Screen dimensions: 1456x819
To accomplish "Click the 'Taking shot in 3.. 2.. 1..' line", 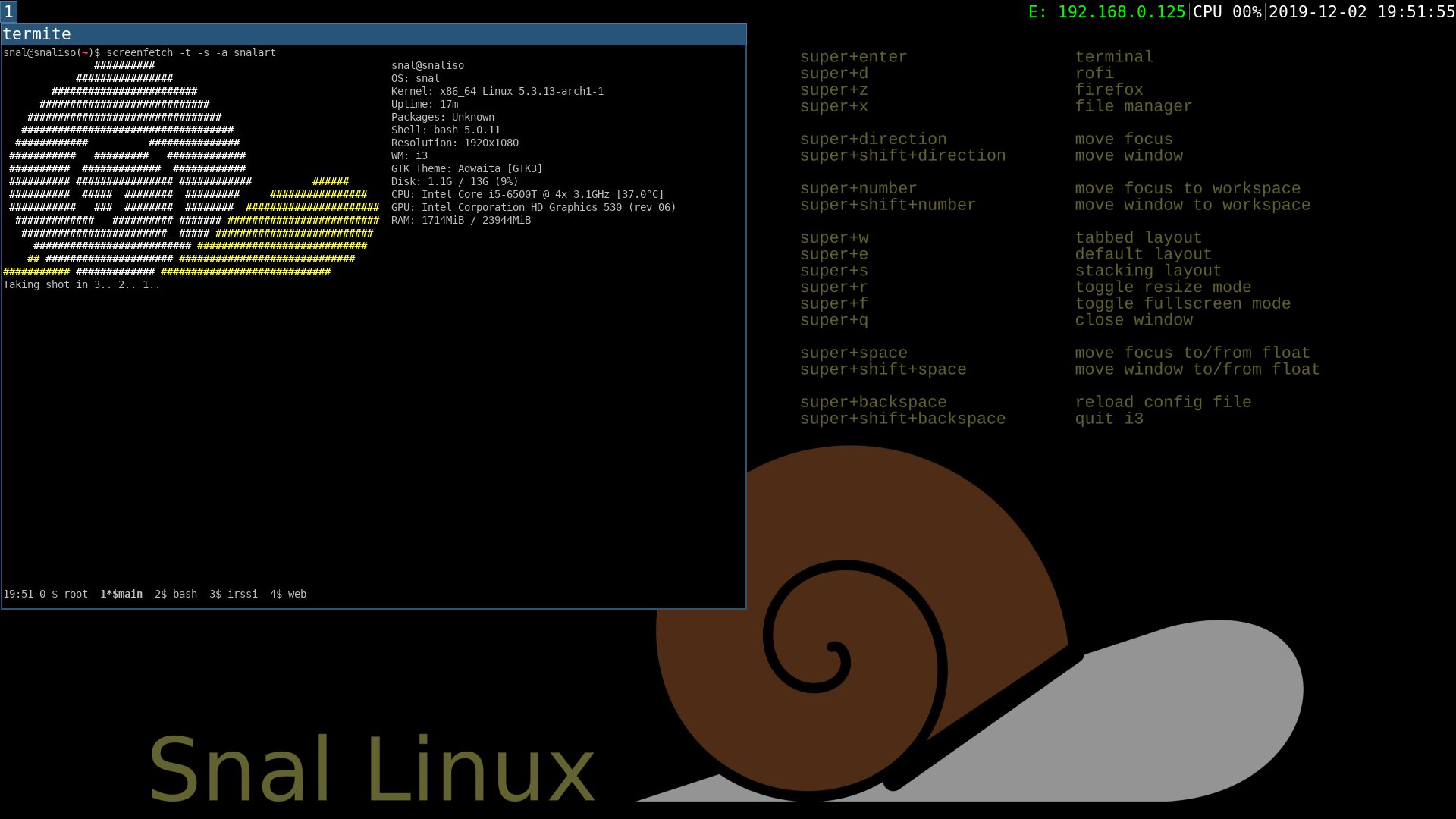I will [82, 284].
